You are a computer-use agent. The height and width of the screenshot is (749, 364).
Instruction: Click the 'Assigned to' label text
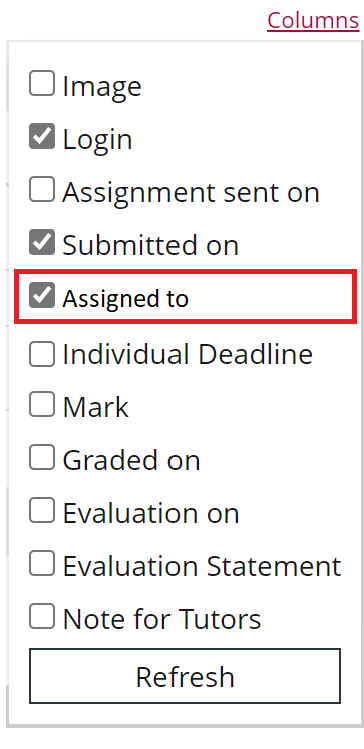click(x=126, y=299)
